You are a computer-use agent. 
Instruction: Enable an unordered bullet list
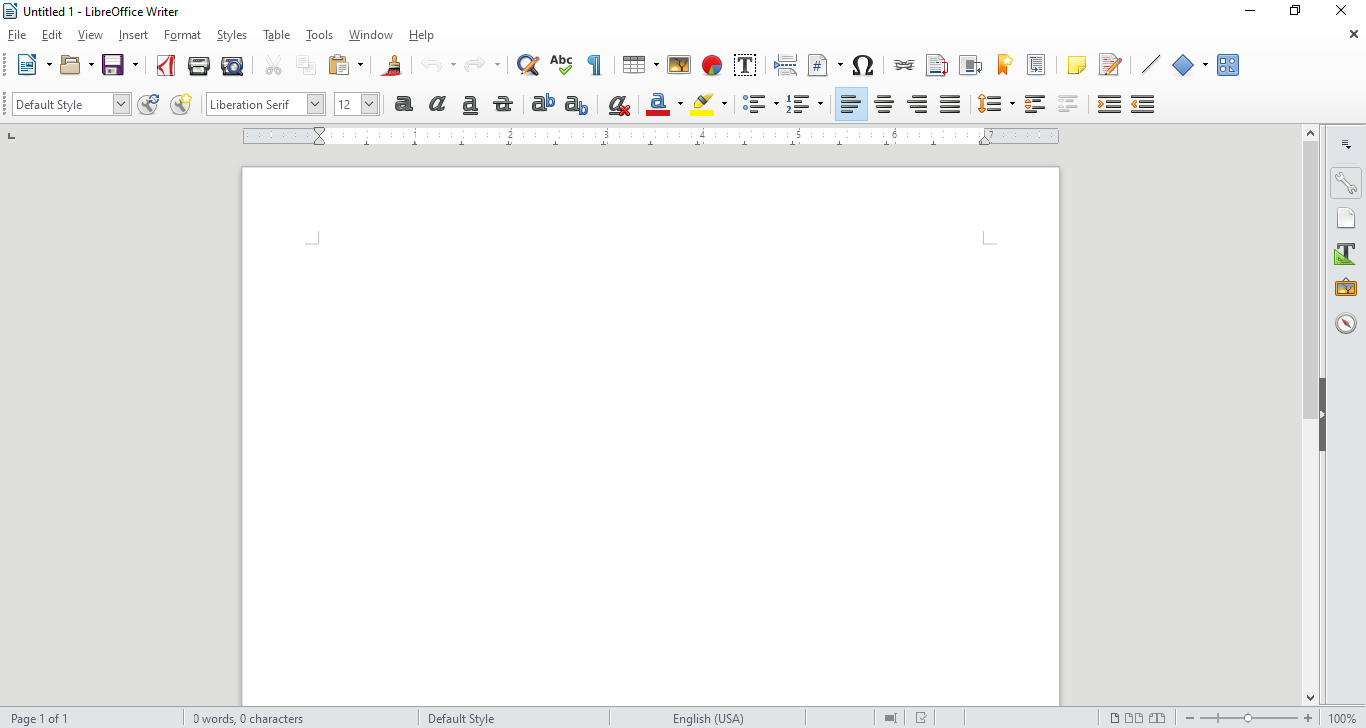753,104
